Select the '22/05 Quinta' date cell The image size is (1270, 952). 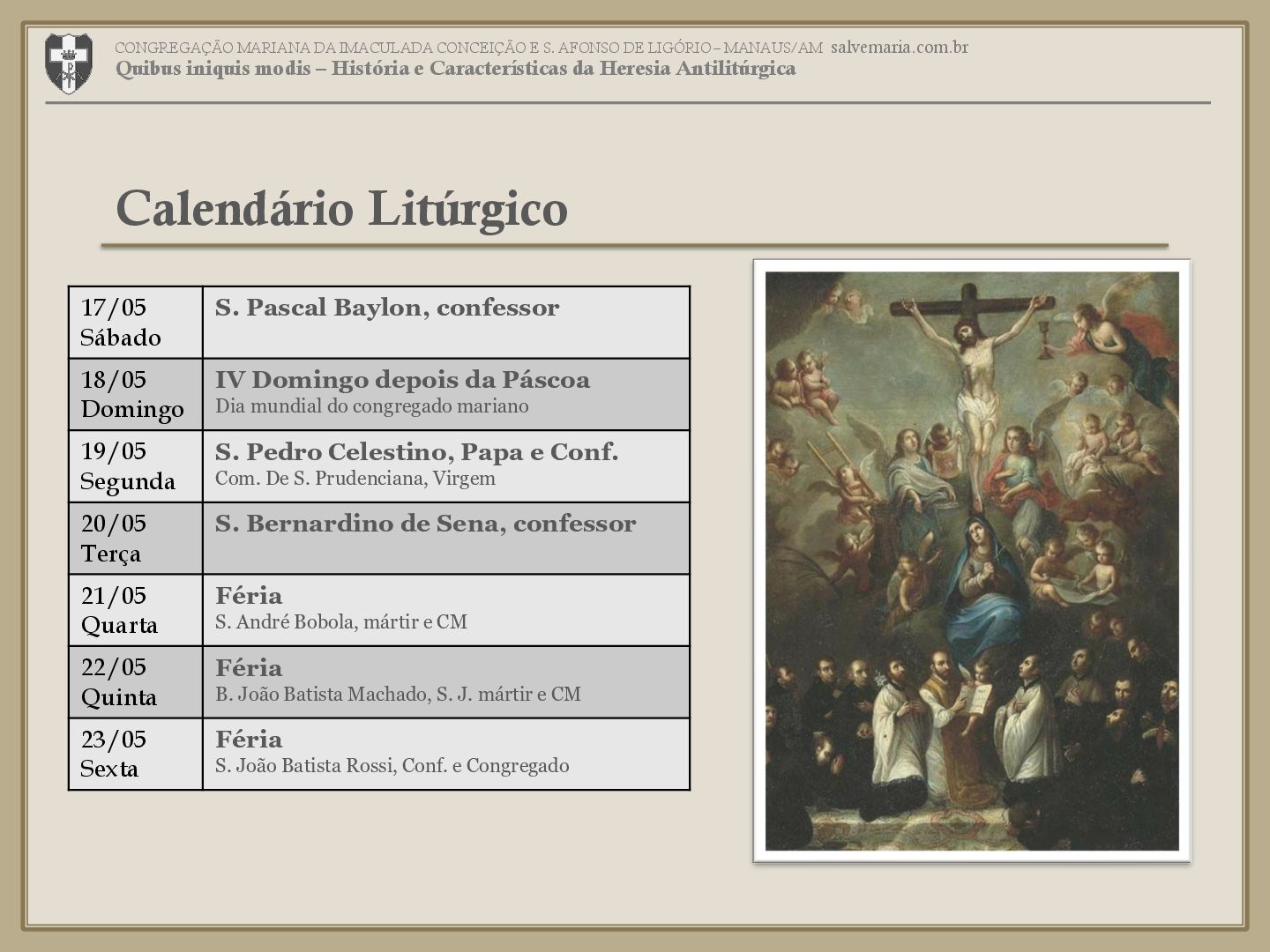[x=136, y=682]
